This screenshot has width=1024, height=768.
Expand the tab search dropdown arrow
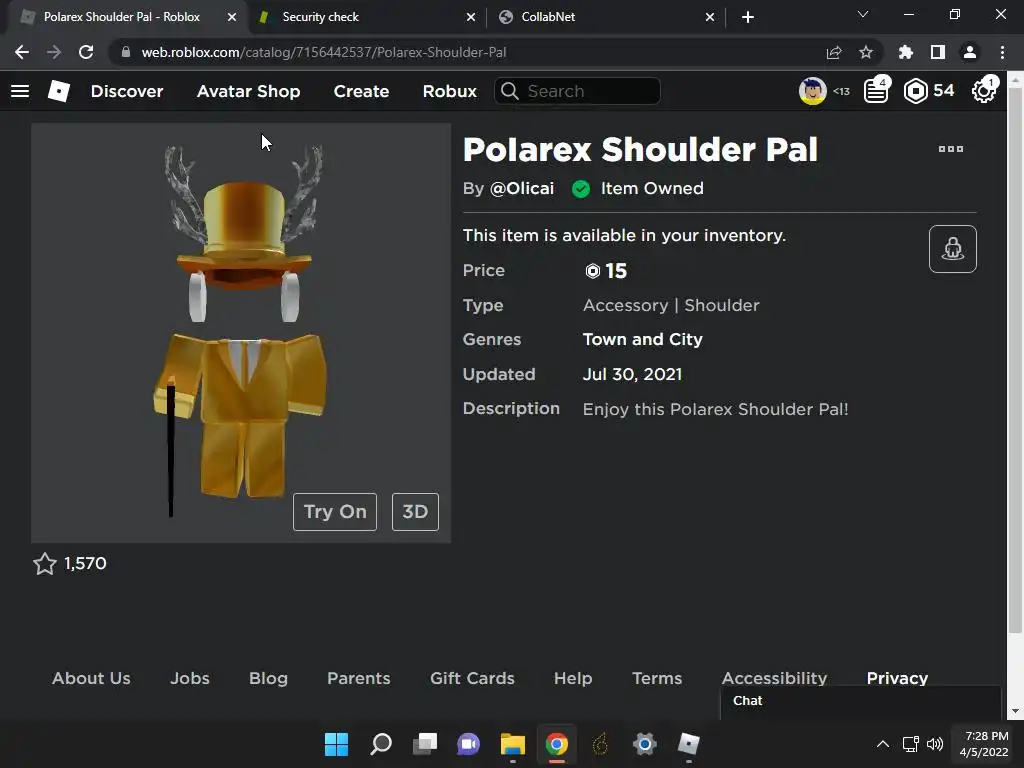click(863, 14)
